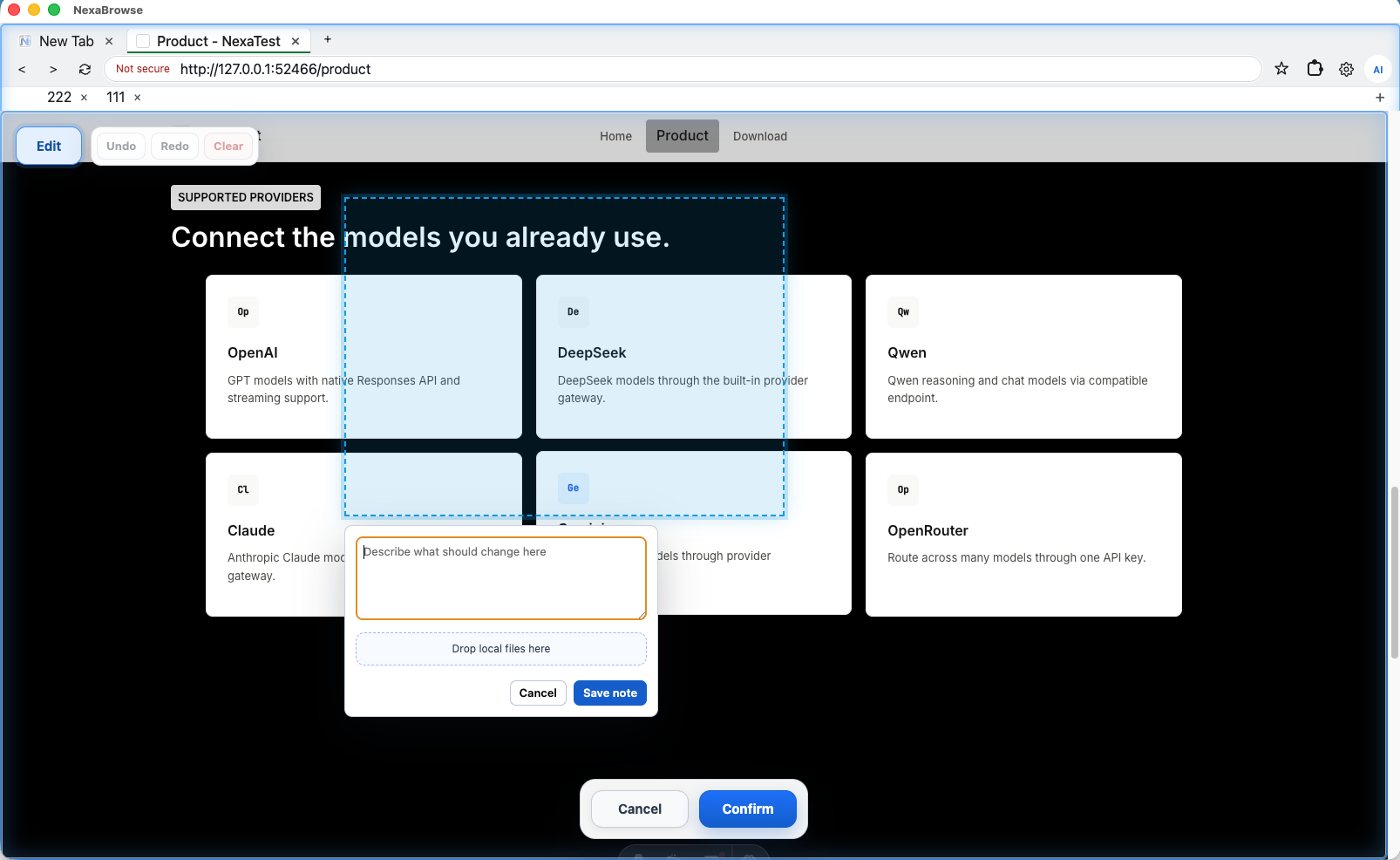Open browser settings gear icon
This screenshot has height=860, width=1400.
[x=1346, y=69]
